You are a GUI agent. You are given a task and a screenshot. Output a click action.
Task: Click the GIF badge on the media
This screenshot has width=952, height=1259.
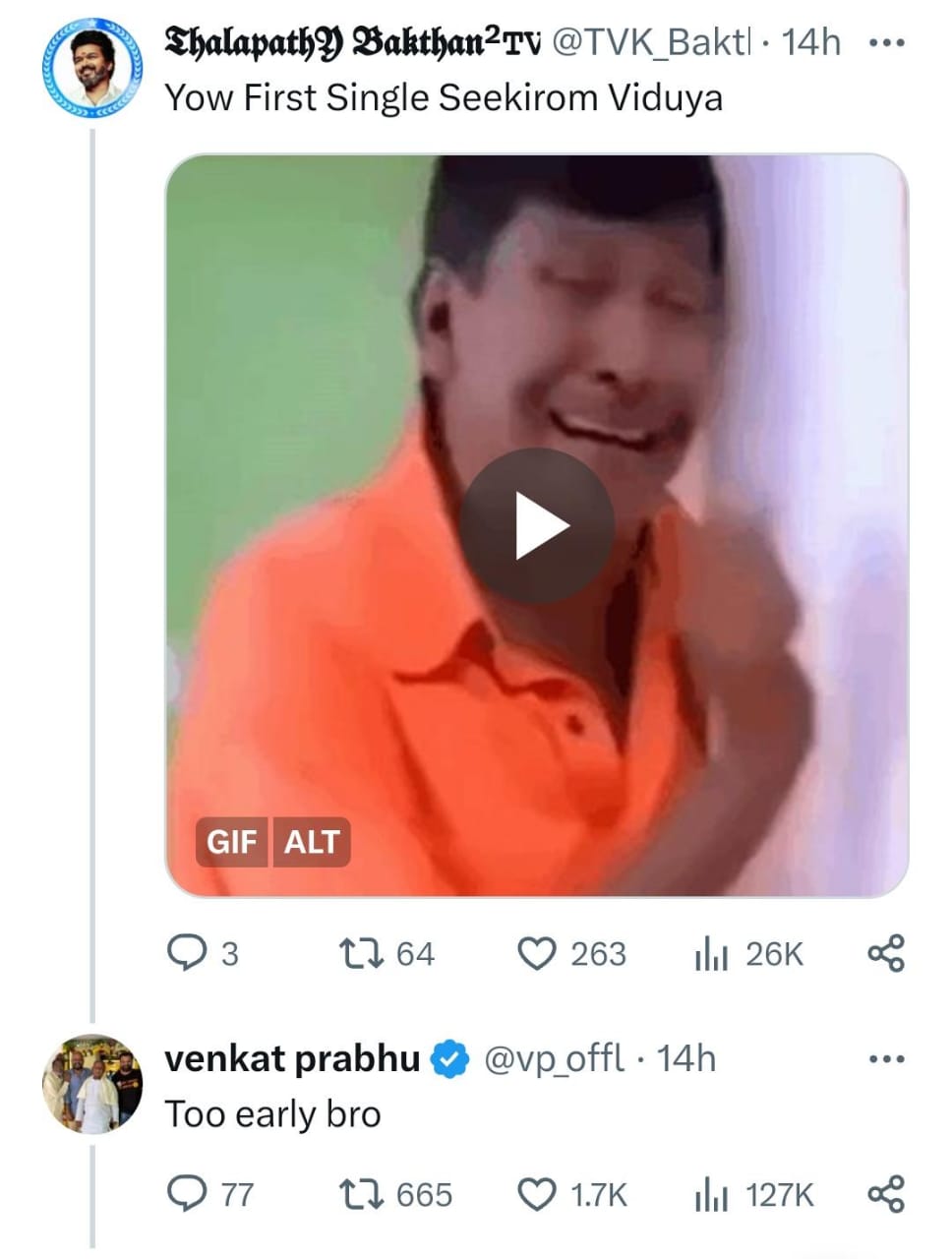pos(231,842)
